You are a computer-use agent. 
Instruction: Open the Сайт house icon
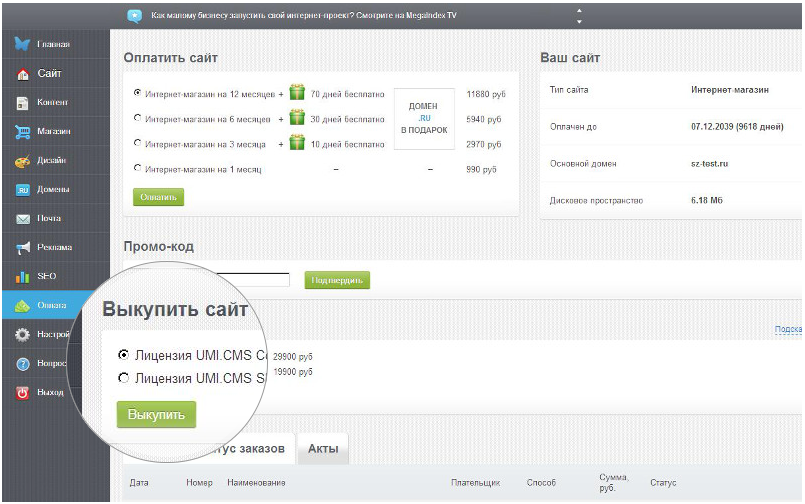point(23,74)
